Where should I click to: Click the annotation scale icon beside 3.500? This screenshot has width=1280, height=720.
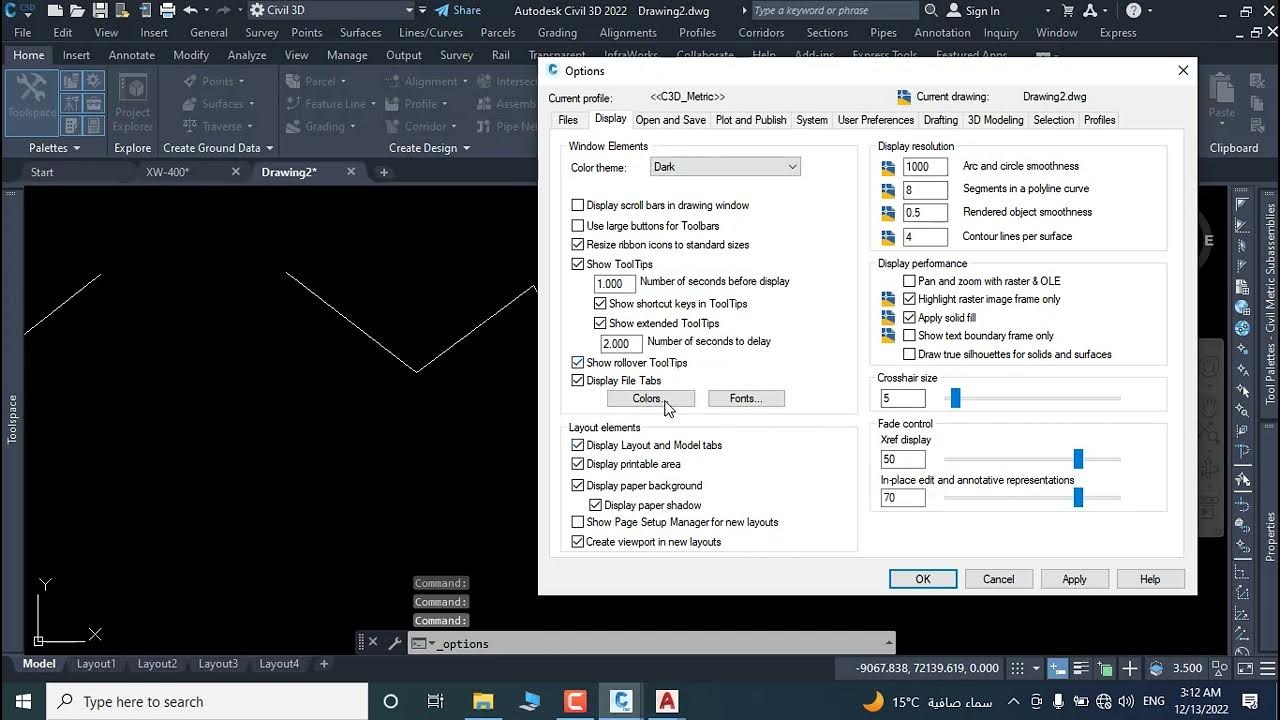tap(1156, 669)
